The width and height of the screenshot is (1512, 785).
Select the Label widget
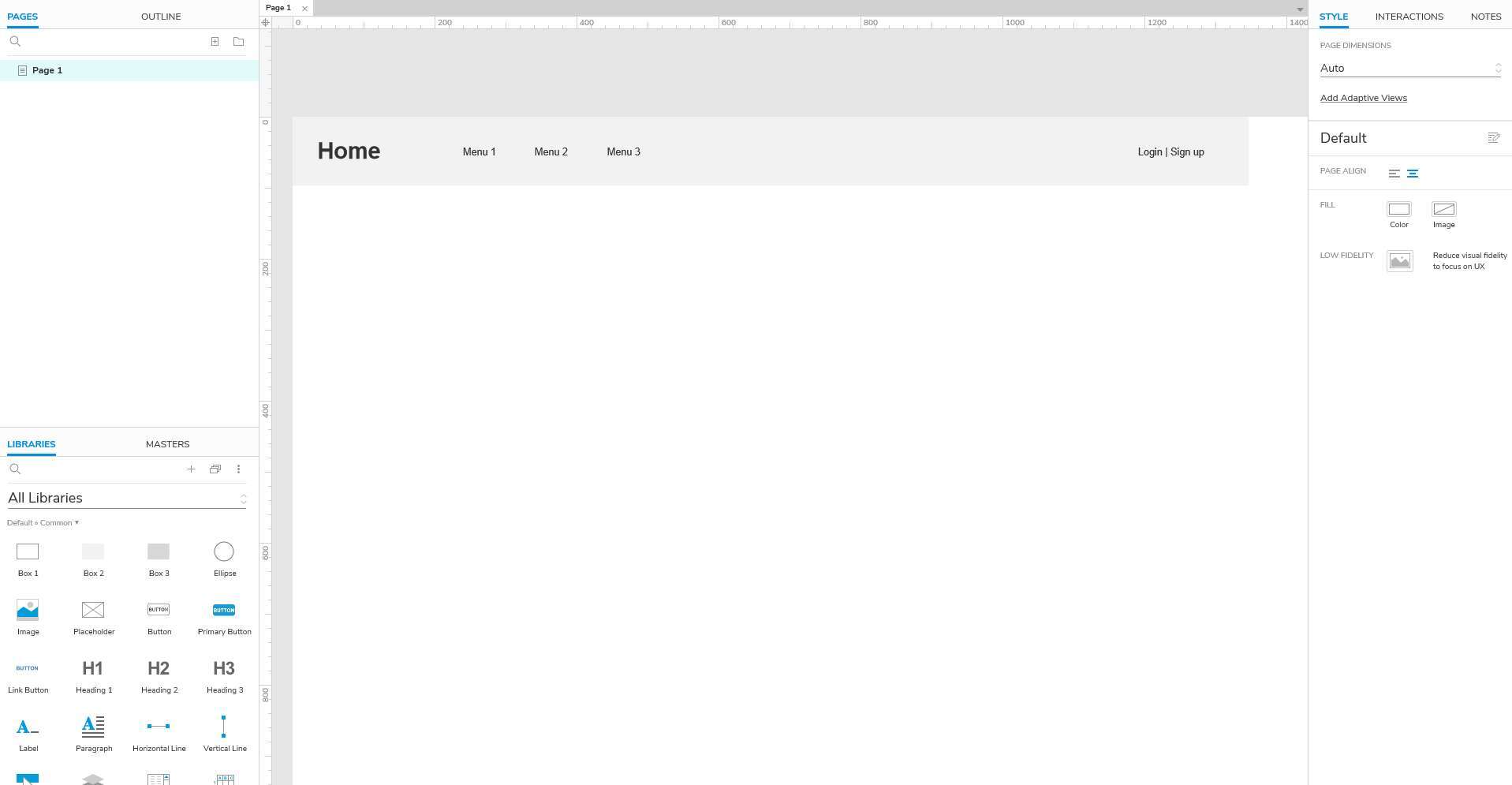point(28,735)
